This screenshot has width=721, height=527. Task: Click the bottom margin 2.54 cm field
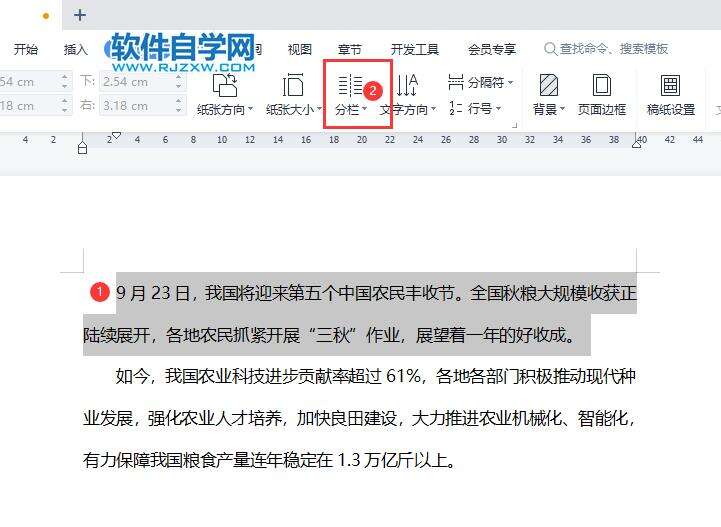[137, 82]
